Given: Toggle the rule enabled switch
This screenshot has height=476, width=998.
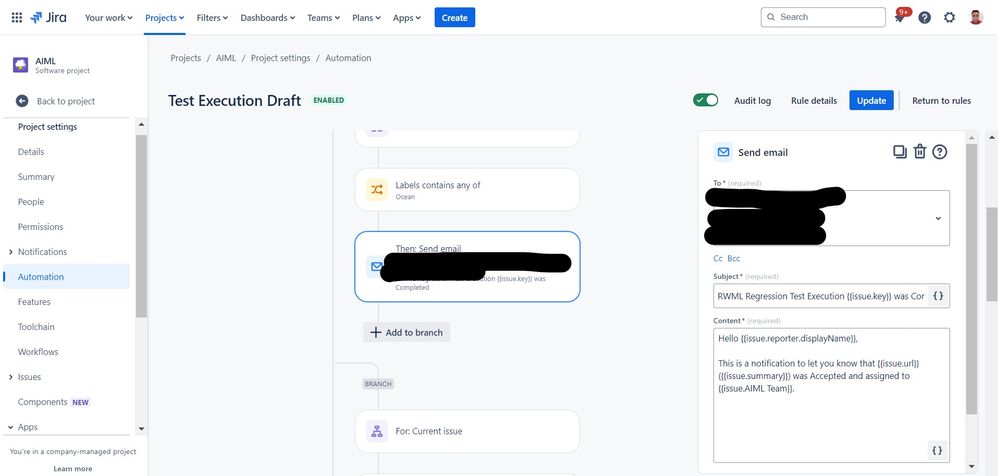Looking at the screenshot, I should (705, 100).
